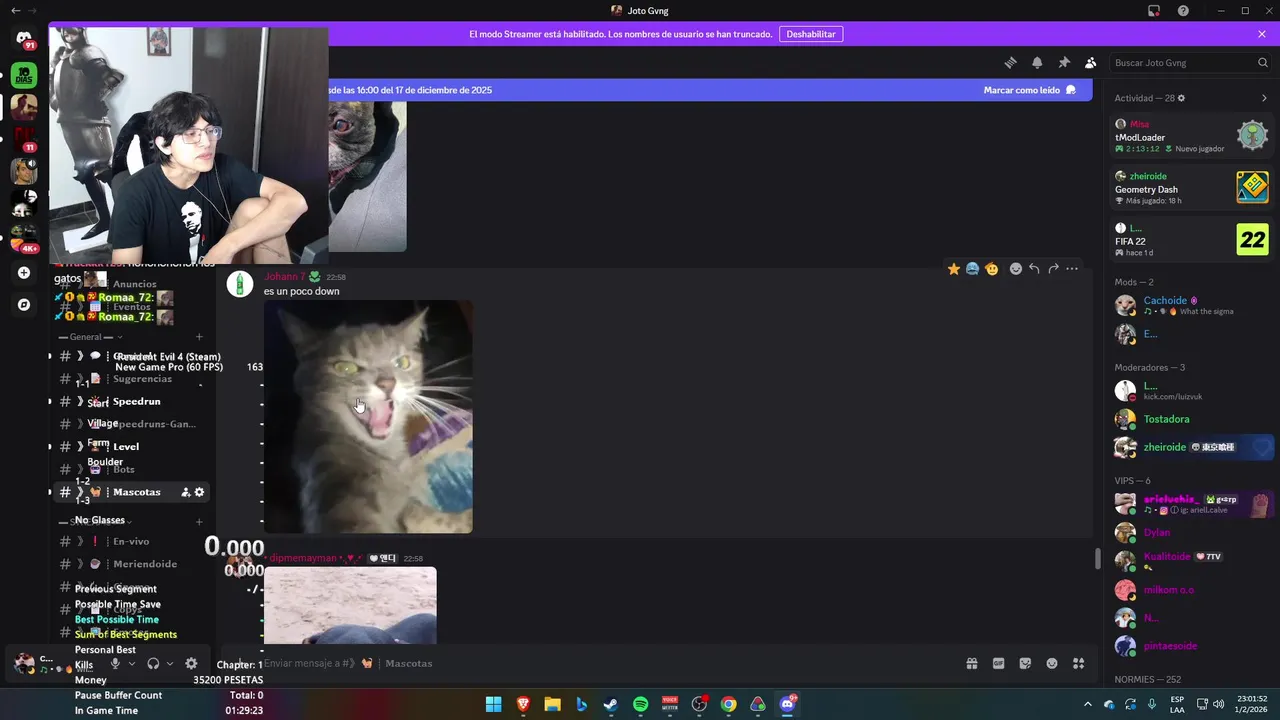Select the En-vivo channel
1280x720 pixels.
[130, 541]
